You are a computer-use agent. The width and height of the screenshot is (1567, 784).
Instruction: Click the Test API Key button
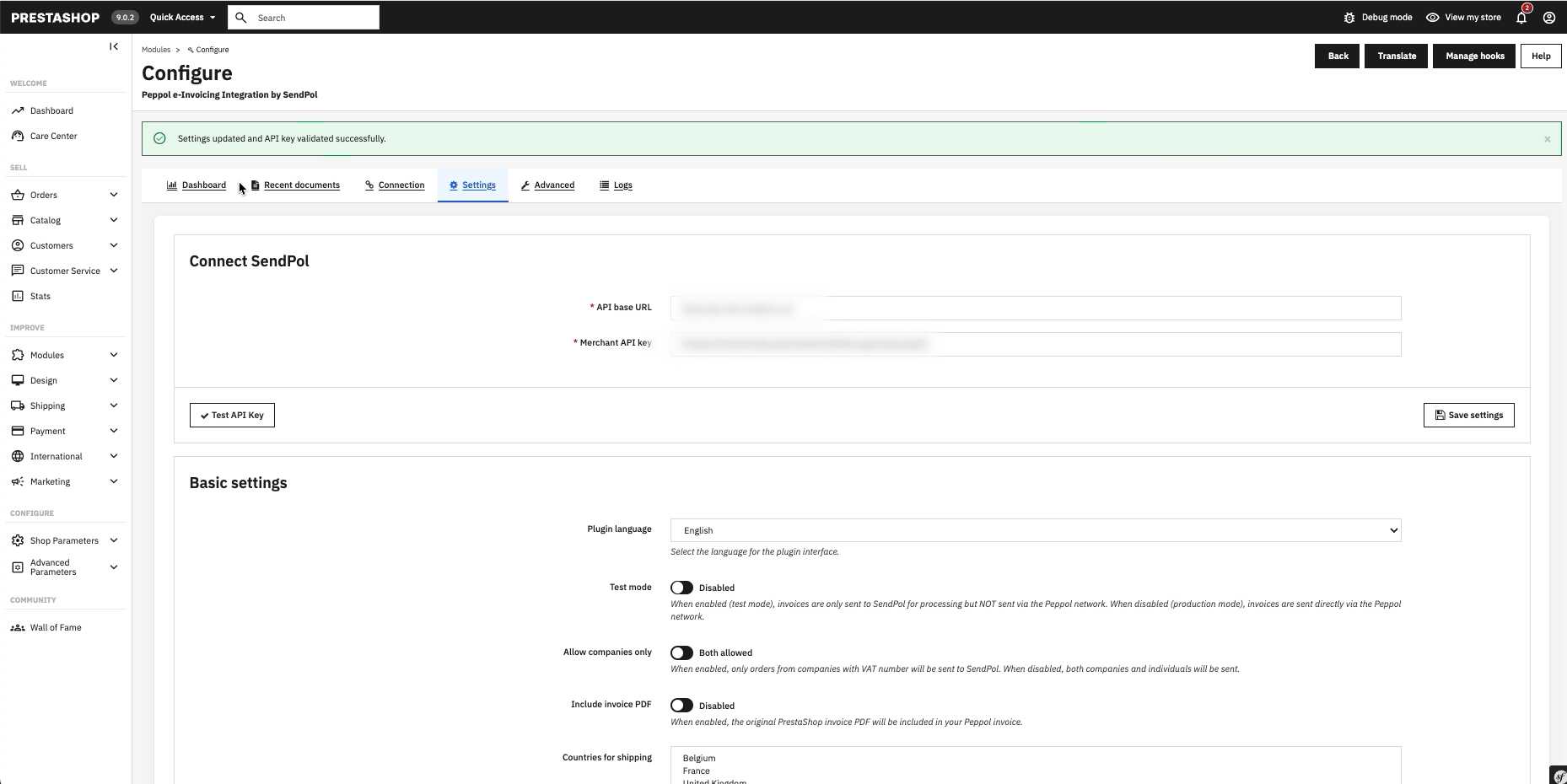coord(232,415)
